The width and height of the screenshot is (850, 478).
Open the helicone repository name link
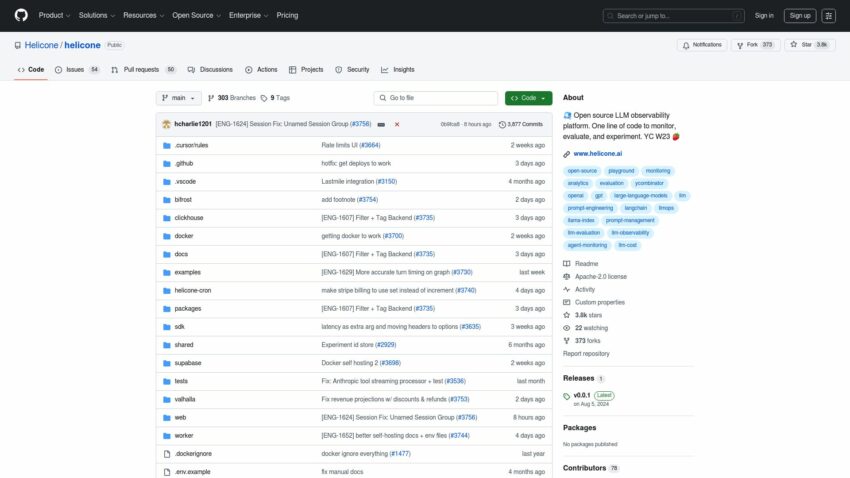tap(82, 45)
